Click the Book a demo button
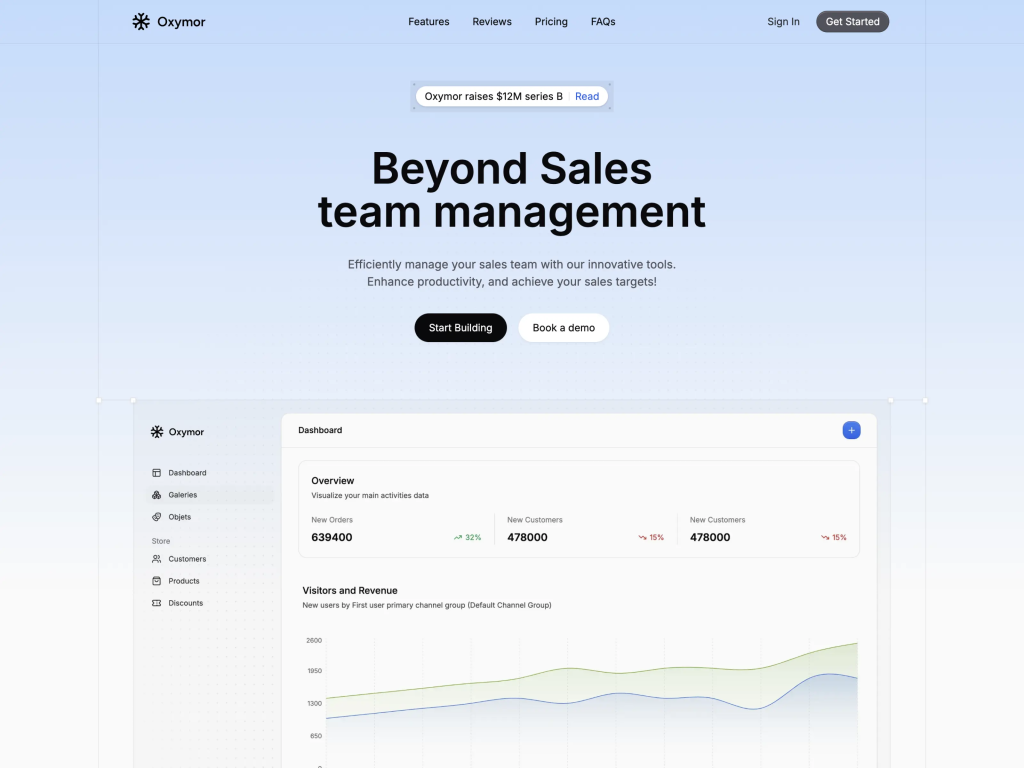The image size is (1024, 768). 563,327
